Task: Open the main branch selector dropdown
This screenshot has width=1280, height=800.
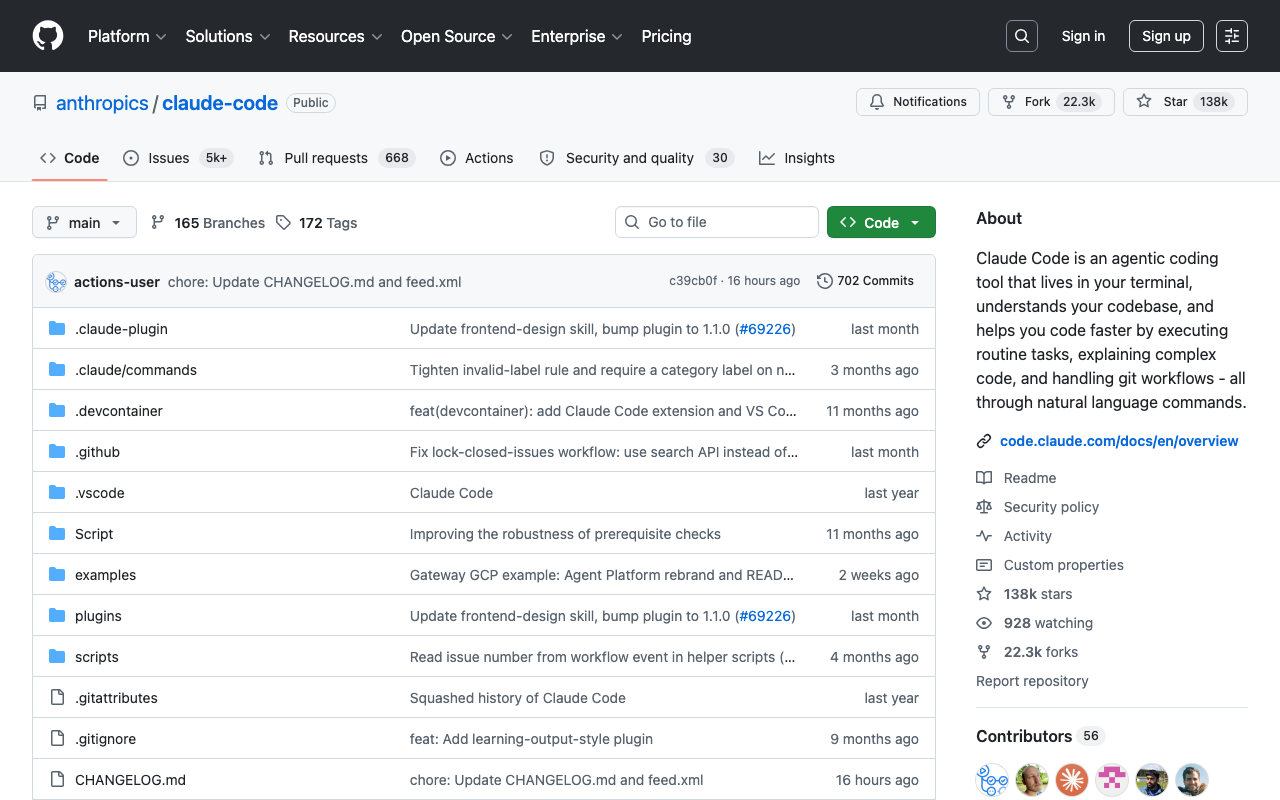Action: (x=84, y=222)
